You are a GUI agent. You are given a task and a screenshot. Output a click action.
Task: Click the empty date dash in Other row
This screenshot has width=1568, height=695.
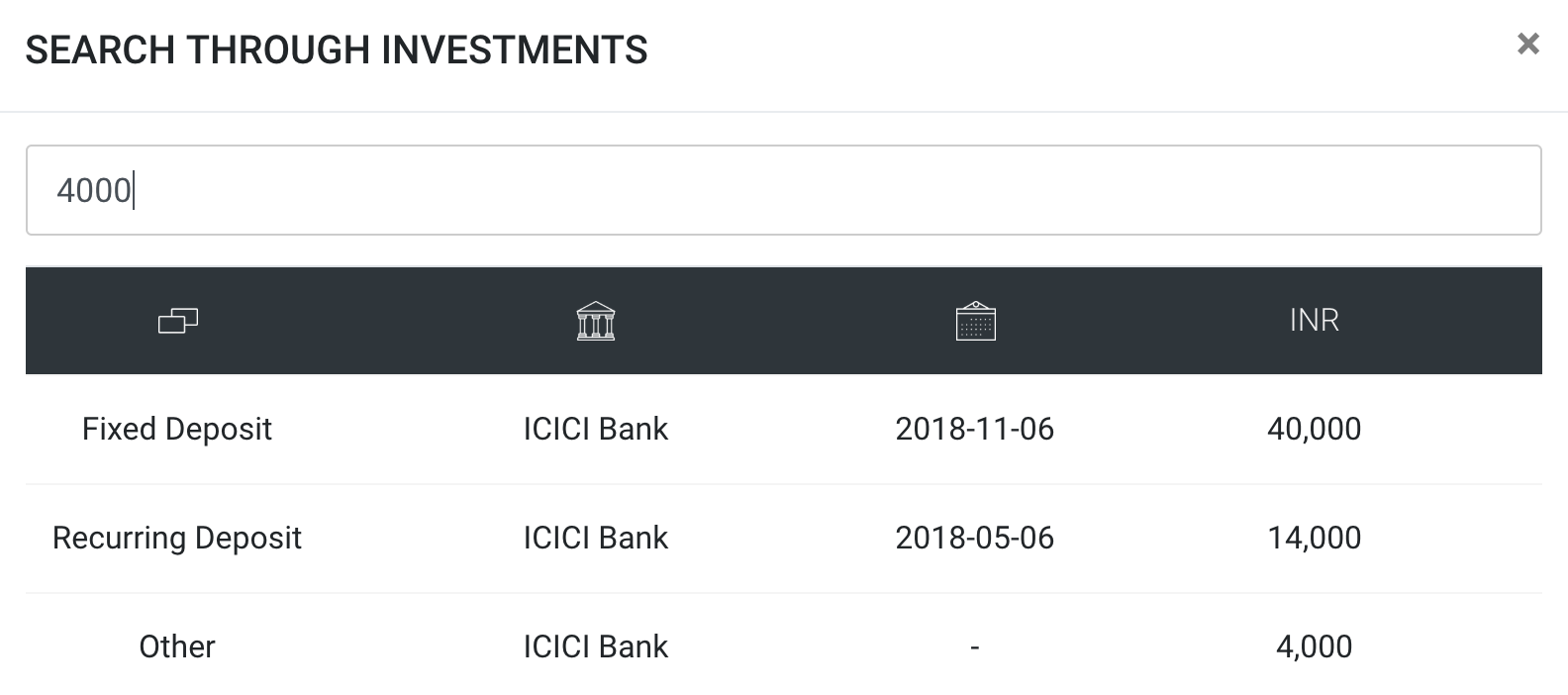coord(975,646)
